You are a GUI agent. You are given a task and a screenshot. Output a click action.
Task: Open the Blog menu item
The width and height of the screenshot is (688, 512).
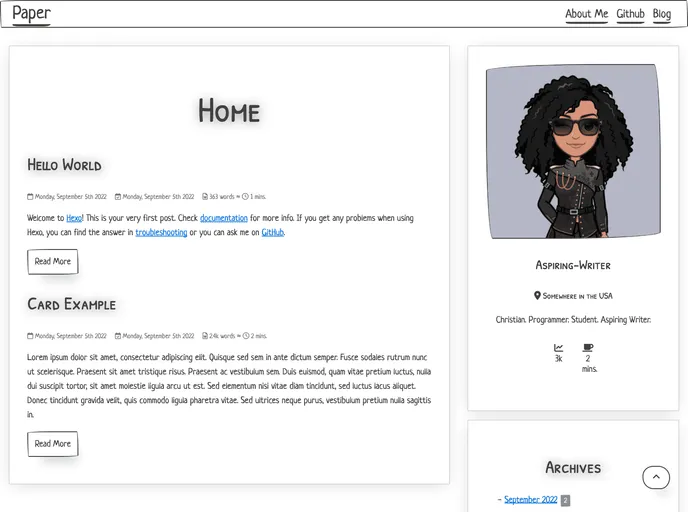click(x=661, y=14)
